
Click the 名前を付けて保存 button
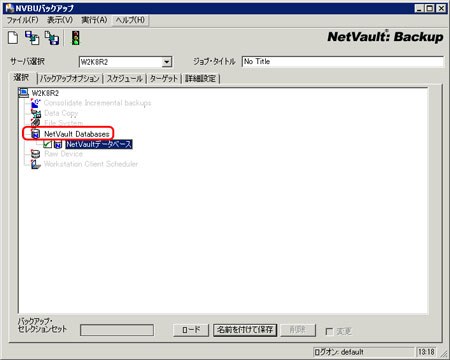click(x=245, y=330)
